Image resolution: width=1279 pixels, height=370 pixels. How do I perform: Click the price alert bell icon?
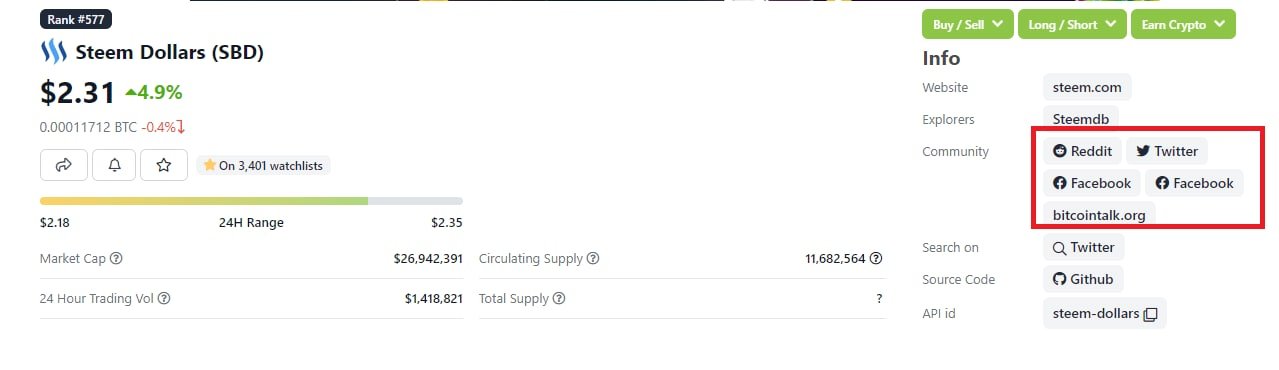[114, 165]
